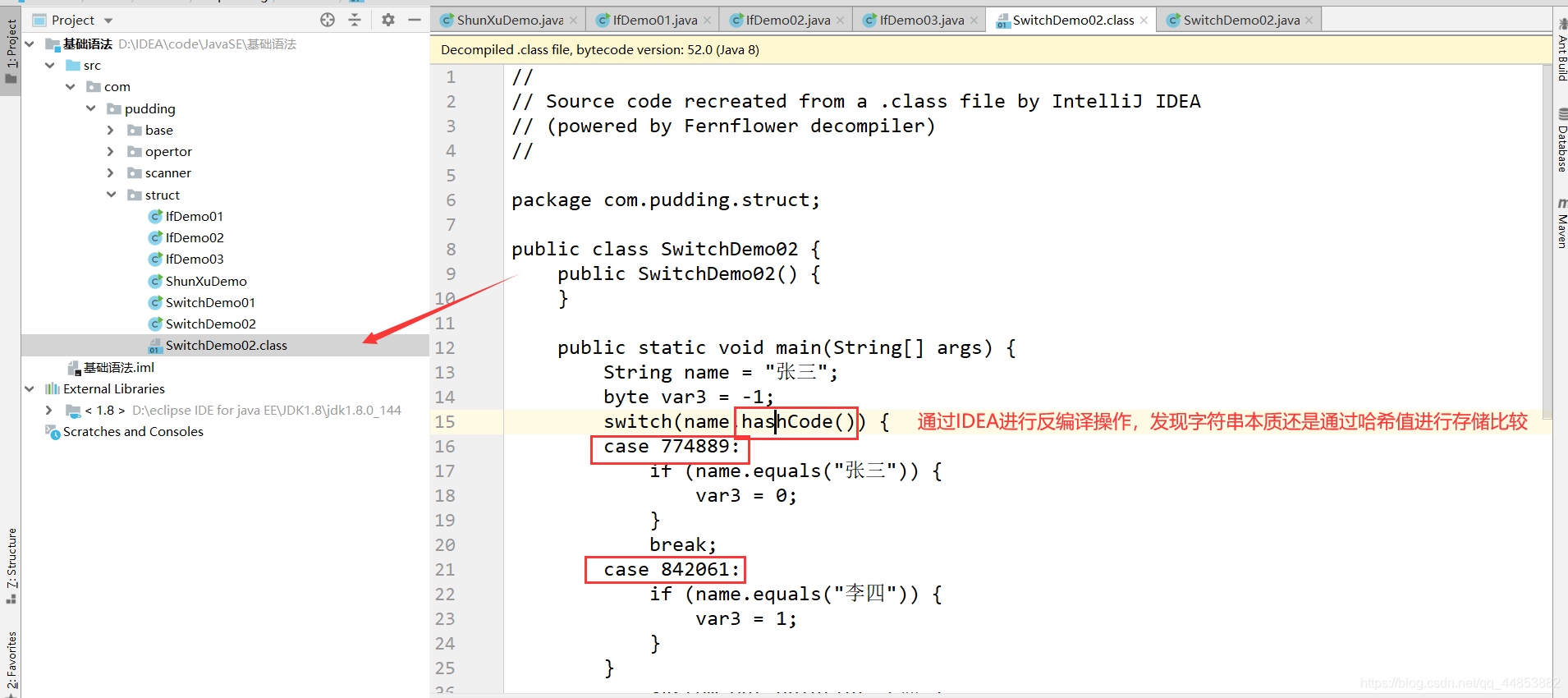Viewport: 1568px width, 698px height.
Task: Click the locate/scroll-from-source target icon
Action: [x=328, y=20]
